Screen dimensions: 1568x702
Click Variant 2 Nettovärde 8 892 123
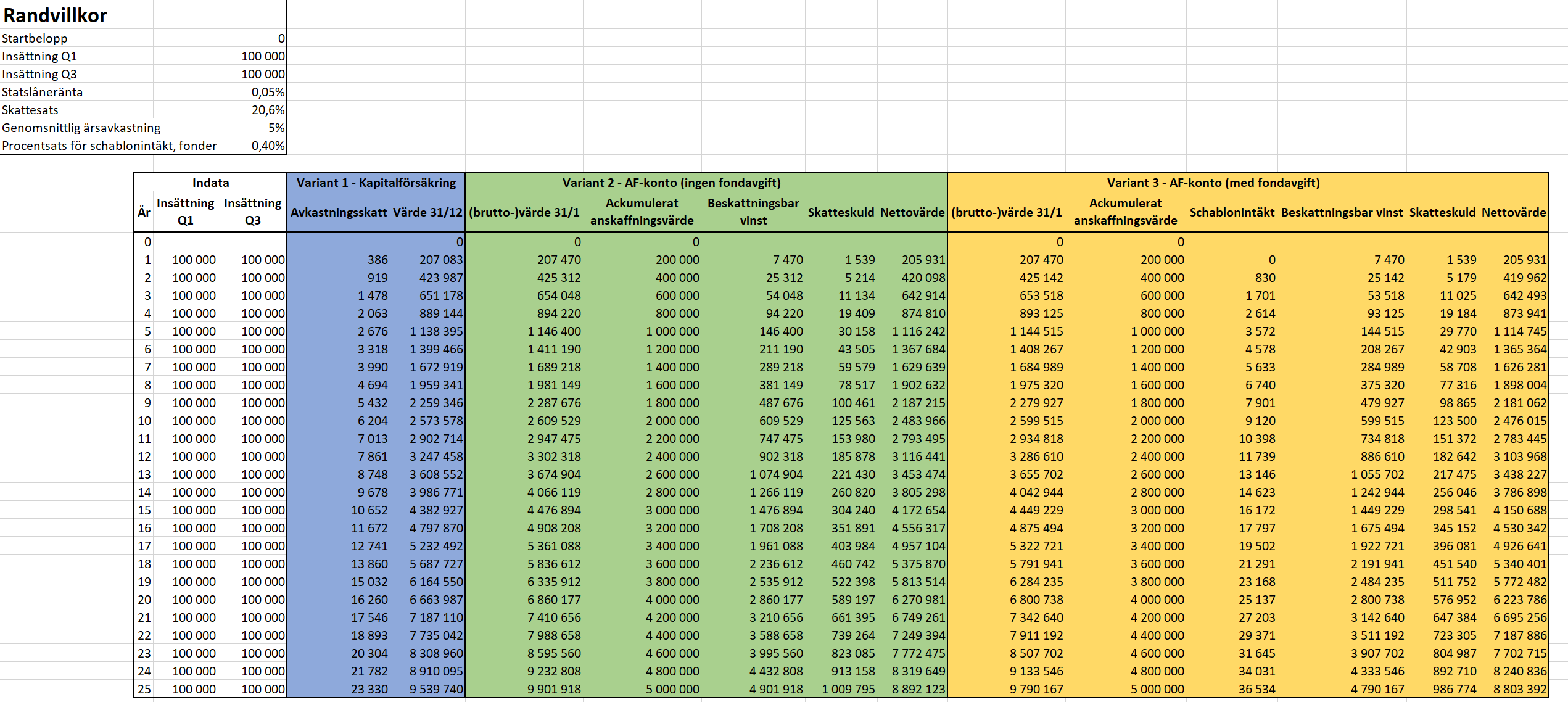(918, 689)
